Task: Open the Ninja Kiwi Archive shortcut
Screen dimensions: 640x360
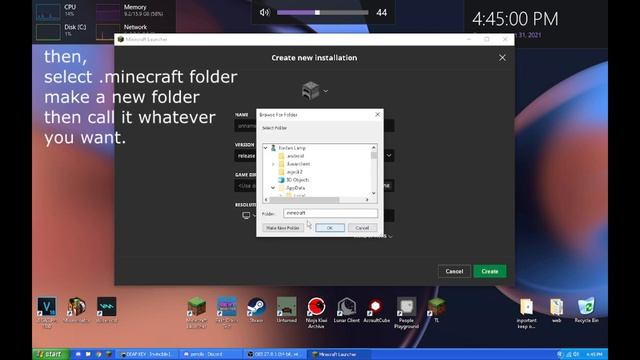Action: point(316,312)
